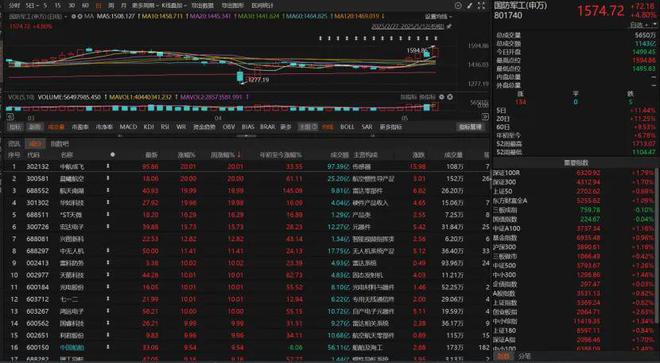Select the 60 minute period
The height and width of the screenshot is (363, 660).
pos(85,5)
